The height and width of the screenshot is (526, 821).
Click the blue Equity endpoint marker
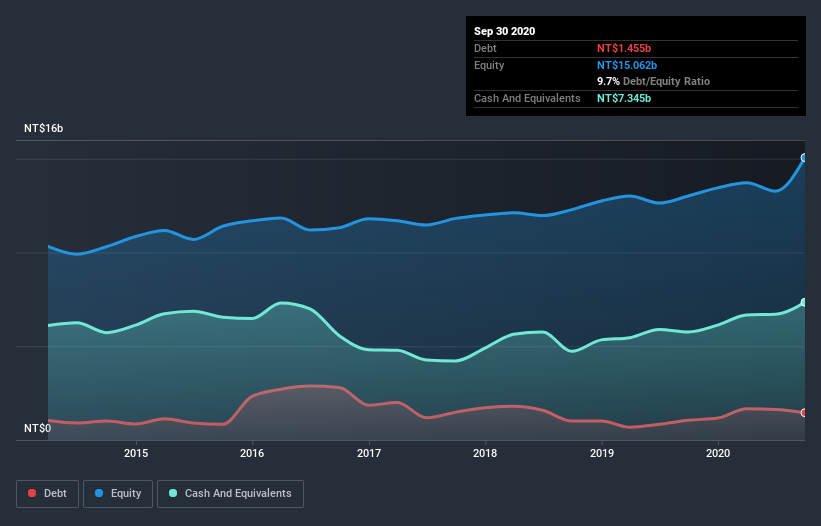(x=804, y=158)
